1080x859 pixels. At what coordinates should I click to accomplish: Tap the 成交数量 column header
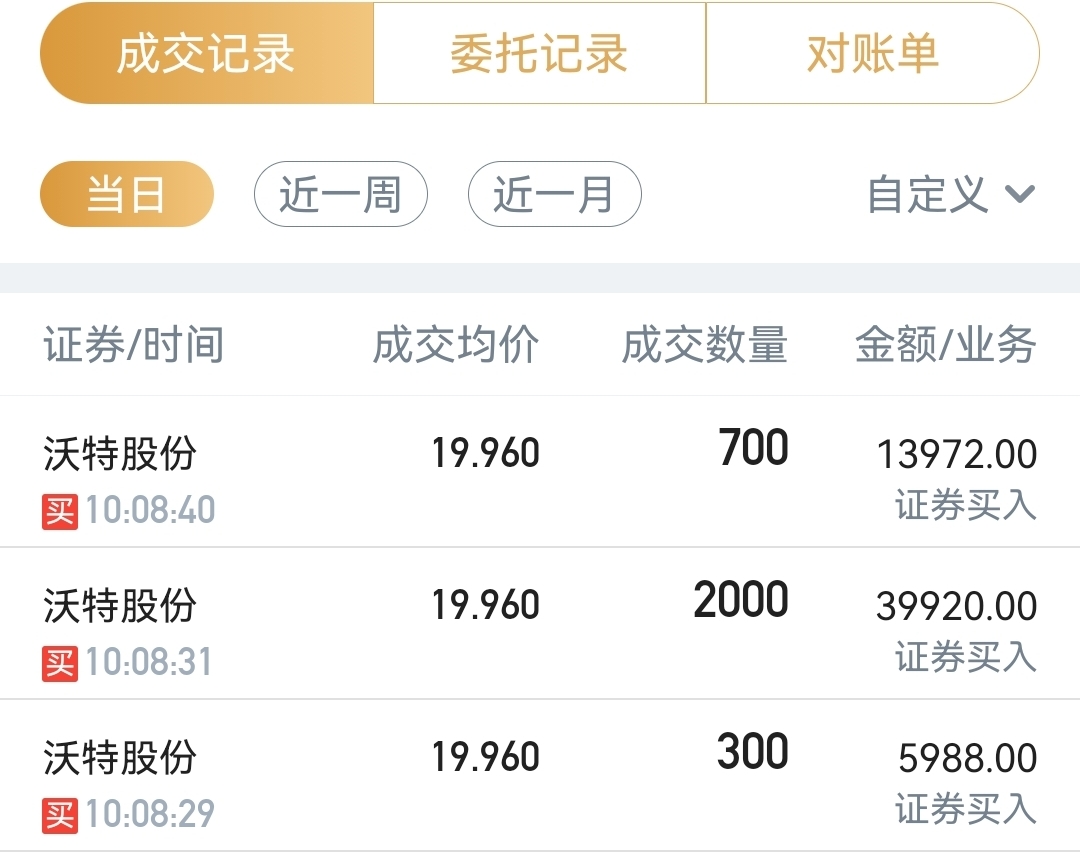click(704, 346)
